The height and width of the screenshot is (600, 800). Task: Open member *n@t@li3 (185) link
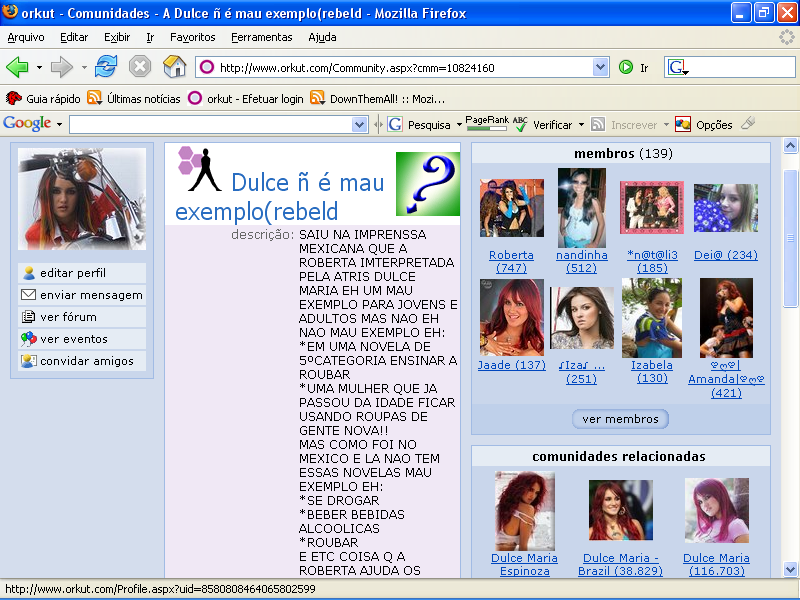[x=652, y=261]
